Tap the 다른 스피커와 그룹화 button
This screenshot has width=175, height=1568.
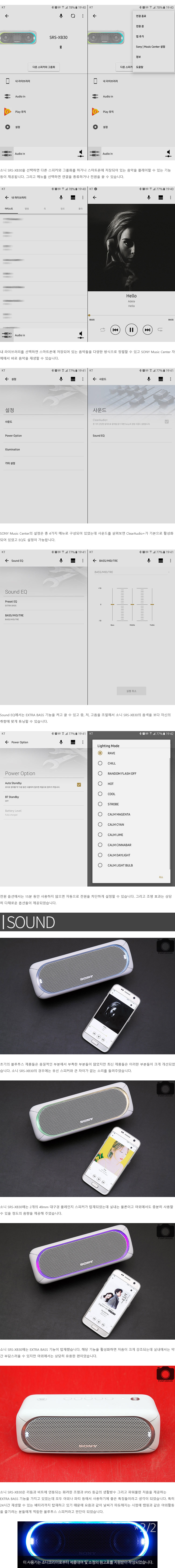tap(43, 67)
